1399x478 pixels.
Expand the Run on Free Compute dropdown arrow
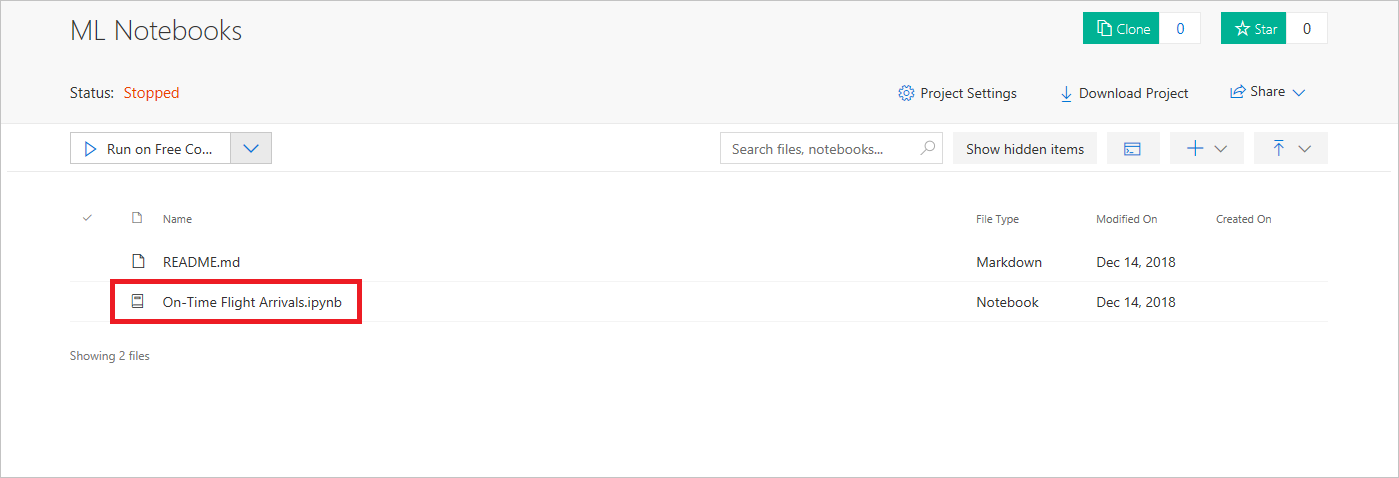(x=251, y=149)
